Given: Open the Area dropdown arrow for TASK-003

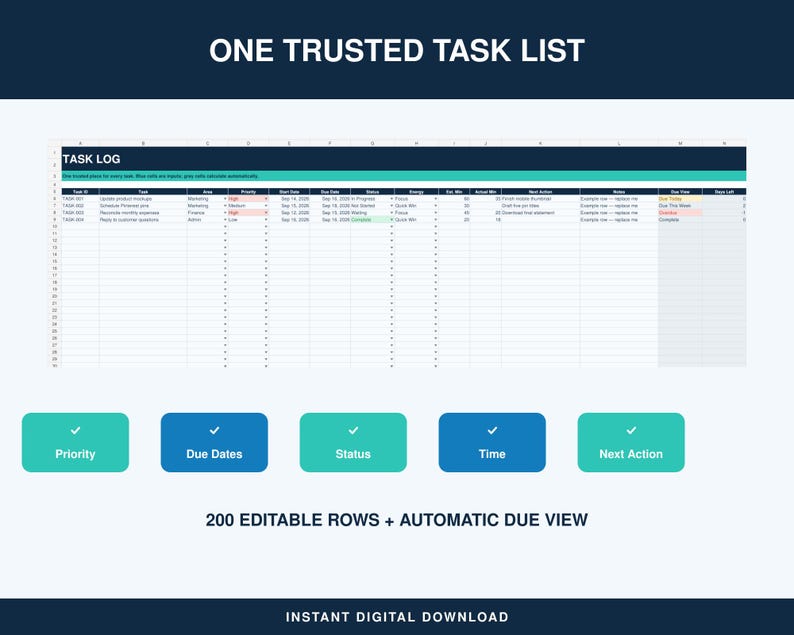Looking at the screenshot, I should 225,213.
